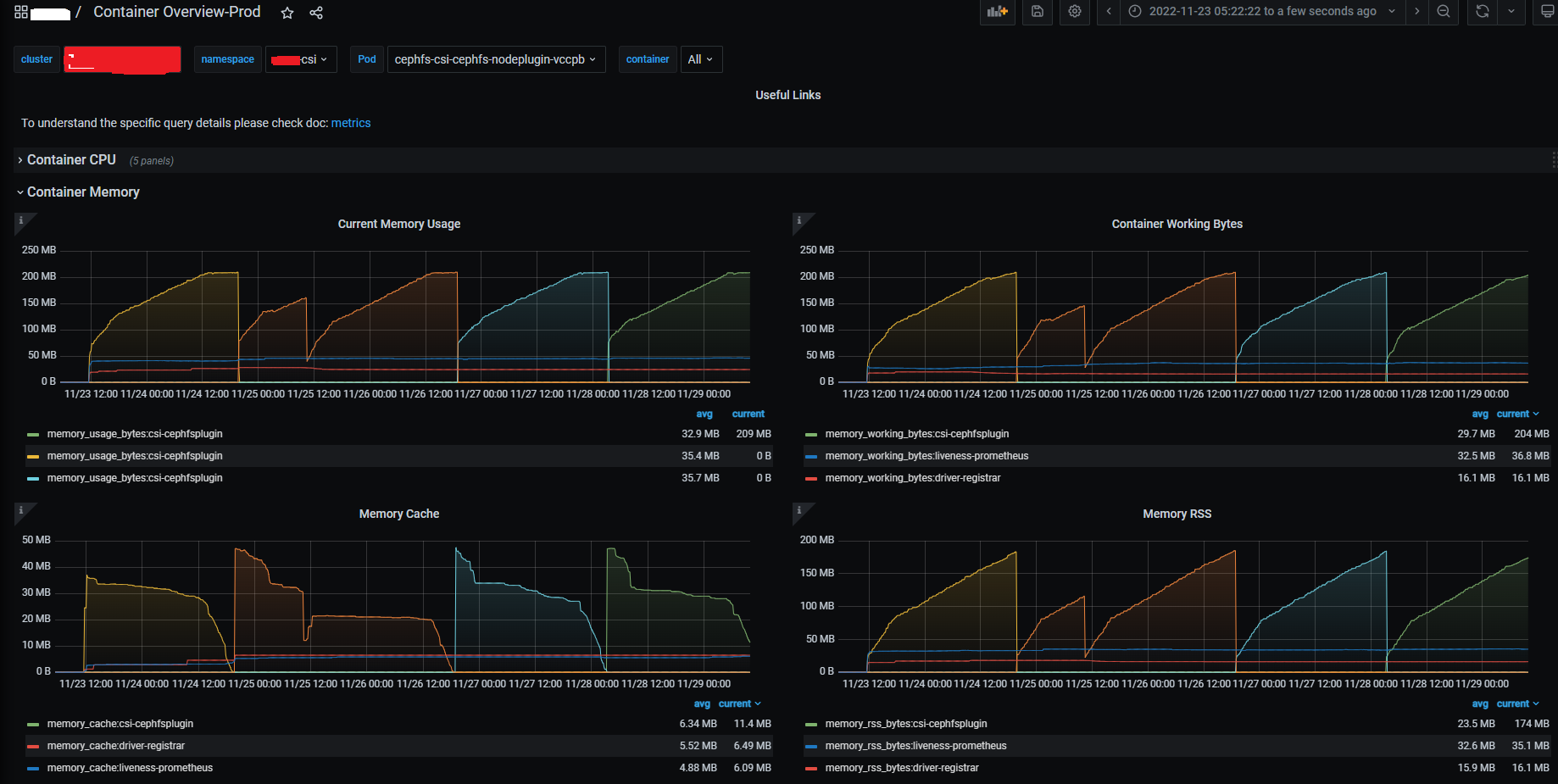Open the metrics documentation link
Screen dimensions: 1558x784
click(x=351, y=123)
